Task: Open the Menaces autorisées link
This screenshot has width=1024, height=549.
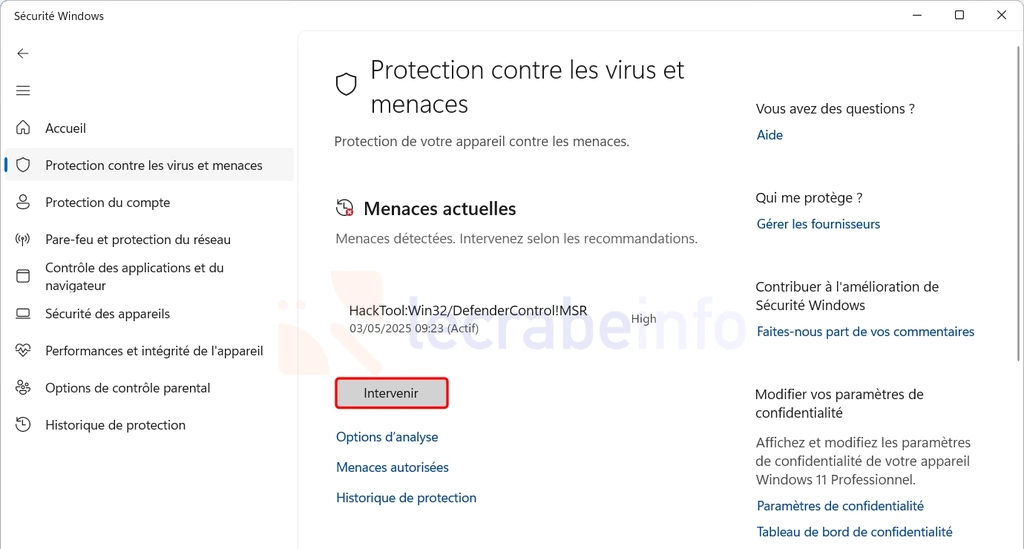Action: click(x=392, y=467)
